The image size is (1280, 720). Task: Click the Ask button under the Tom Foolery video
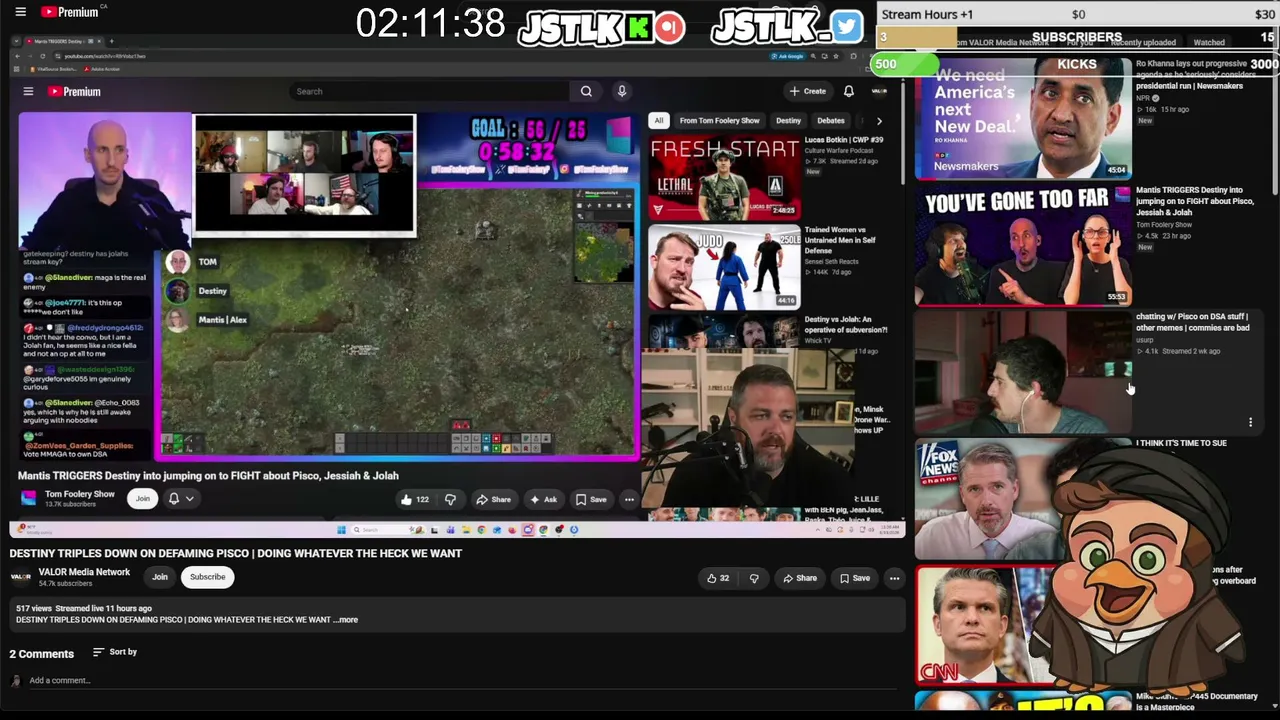pyautogui.click(x=543, y=499)
